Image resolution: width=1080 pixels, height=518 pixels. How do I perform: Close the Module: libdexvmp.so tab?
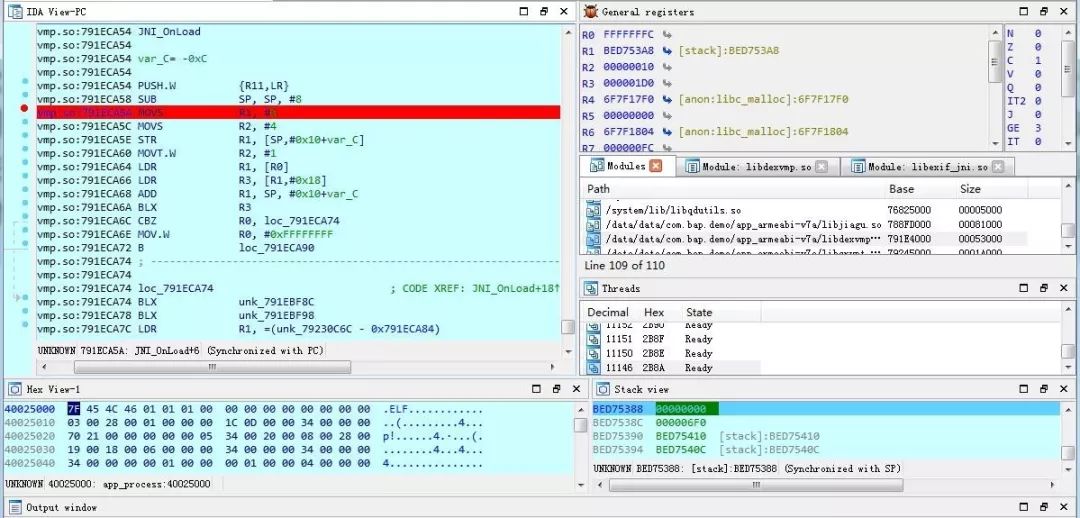[821, 167]
